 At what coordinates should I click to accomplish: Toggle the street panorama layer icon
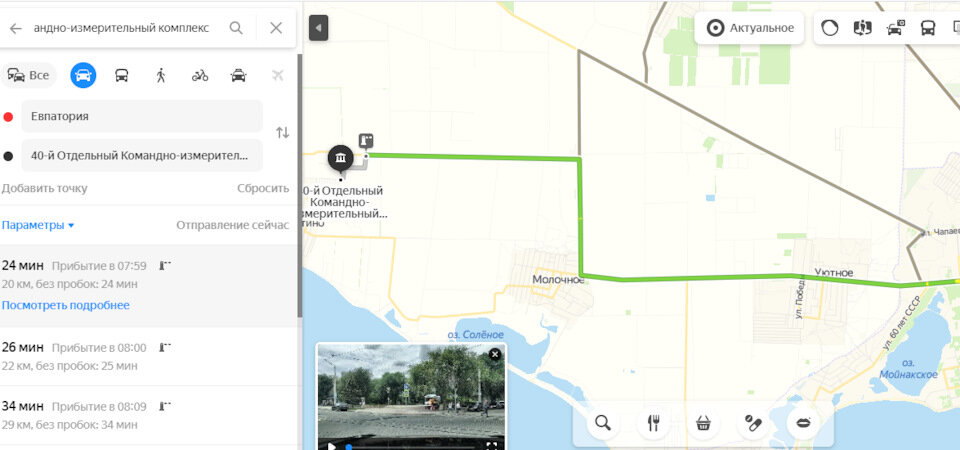[862, 28]
